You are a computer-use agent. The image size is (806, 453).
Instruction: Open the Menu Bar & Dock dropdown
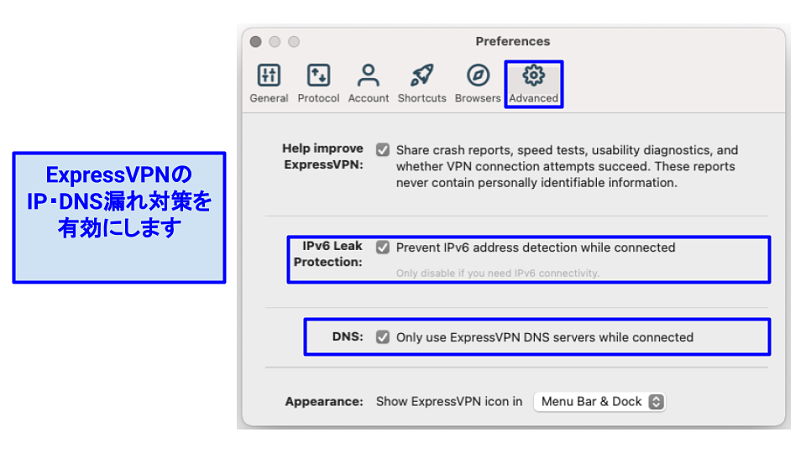599,402
